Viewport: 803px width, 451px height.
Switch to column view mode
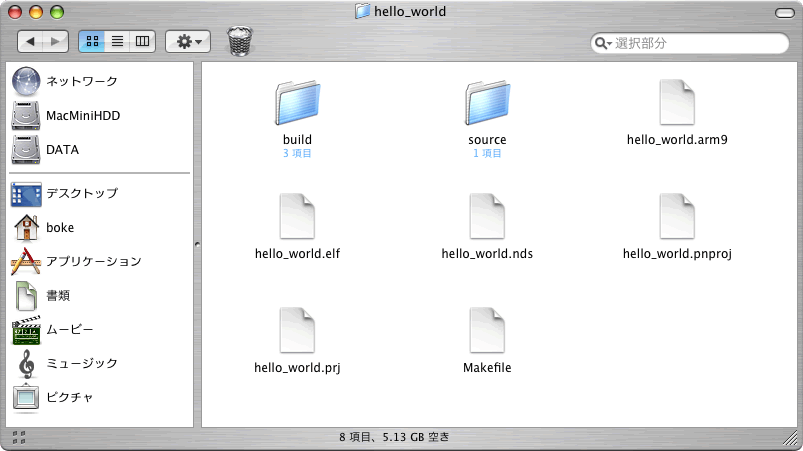click(x=142, y=41)
